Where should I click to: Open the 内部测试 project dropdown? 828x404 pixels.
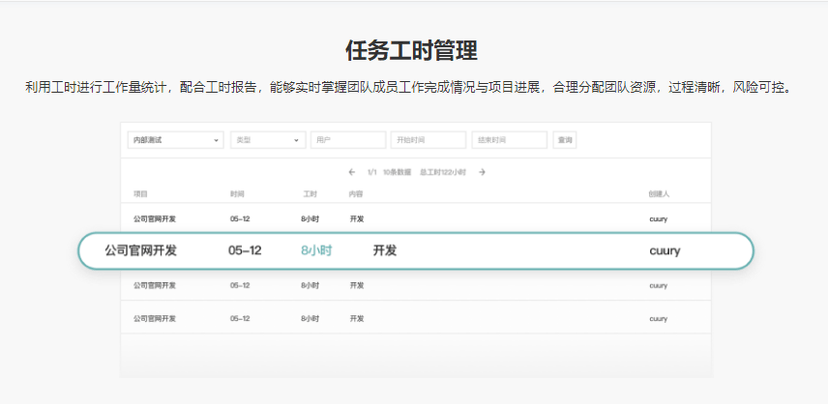coord(175,140)
